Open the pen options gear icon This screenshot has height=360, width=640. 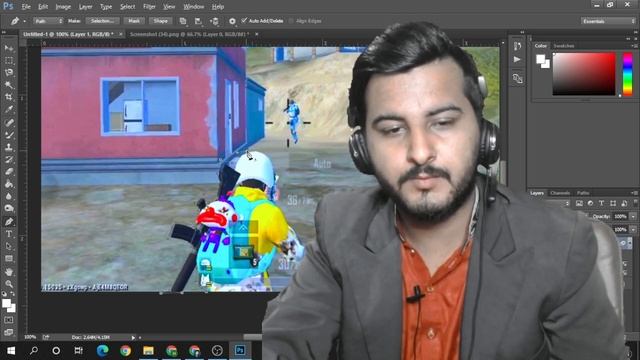click(232, 21)
